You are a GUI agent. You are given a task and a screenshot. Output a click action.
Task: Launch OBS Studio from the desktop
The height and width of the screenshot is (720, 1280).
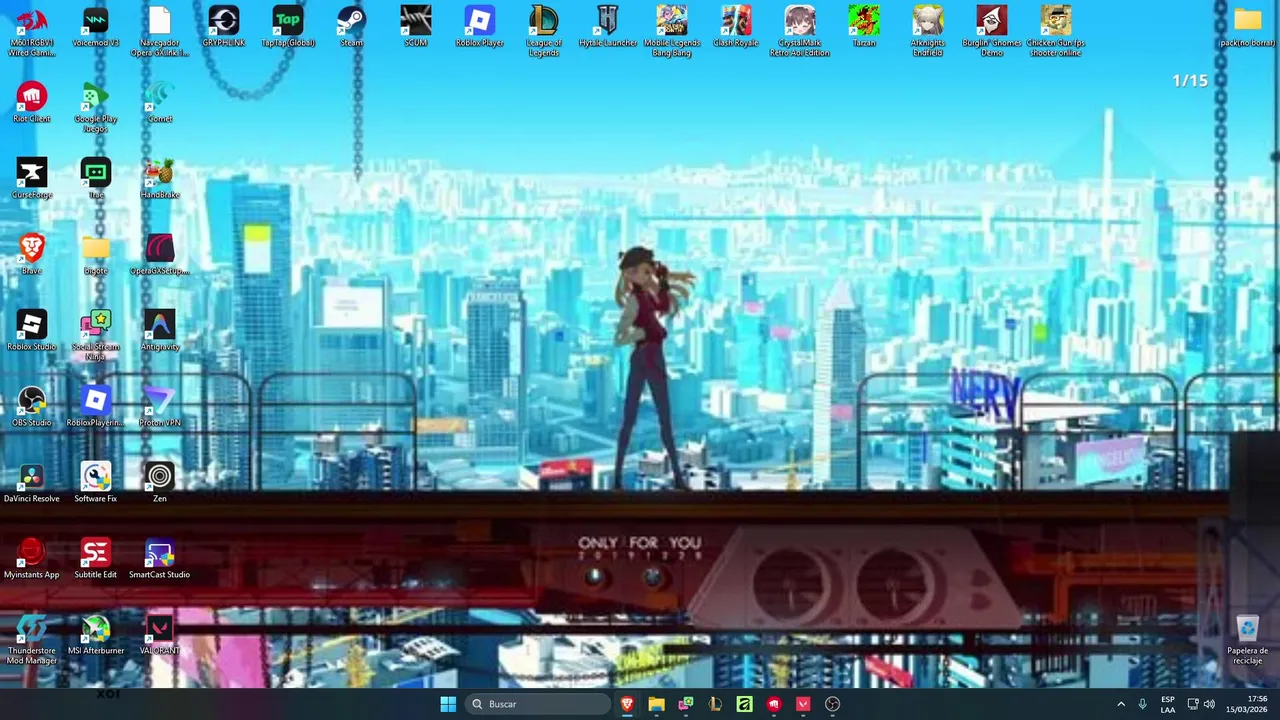[32, 408]
